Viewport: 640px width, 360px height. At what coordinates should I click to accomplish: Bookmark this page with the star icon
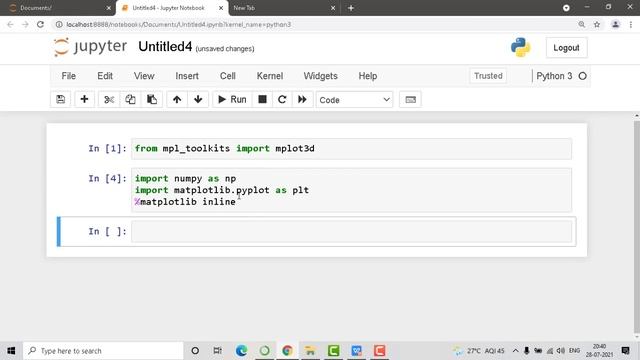(597, 24)
